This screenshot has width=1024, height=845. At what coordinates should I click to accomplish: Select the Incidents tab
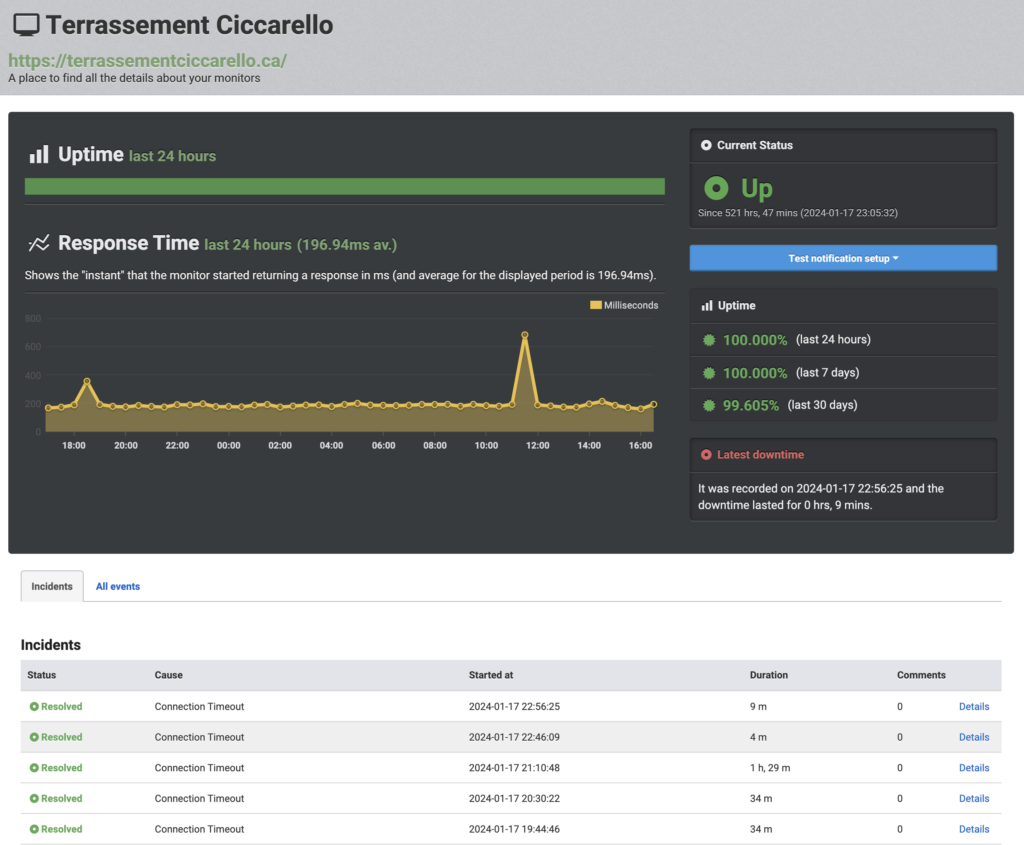tap(52, 586)
